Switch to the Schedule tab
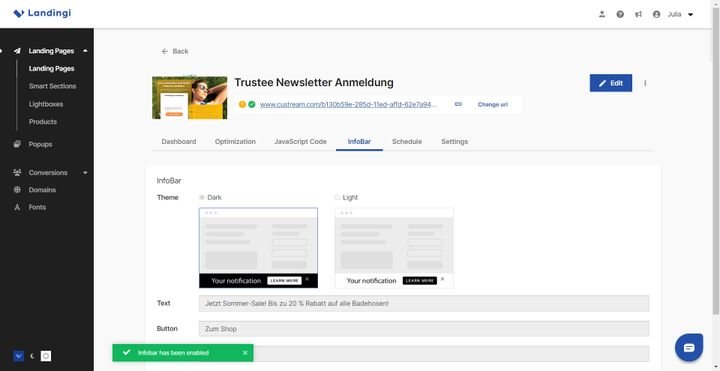Screen dimensions: 720x371 [407, 141]
